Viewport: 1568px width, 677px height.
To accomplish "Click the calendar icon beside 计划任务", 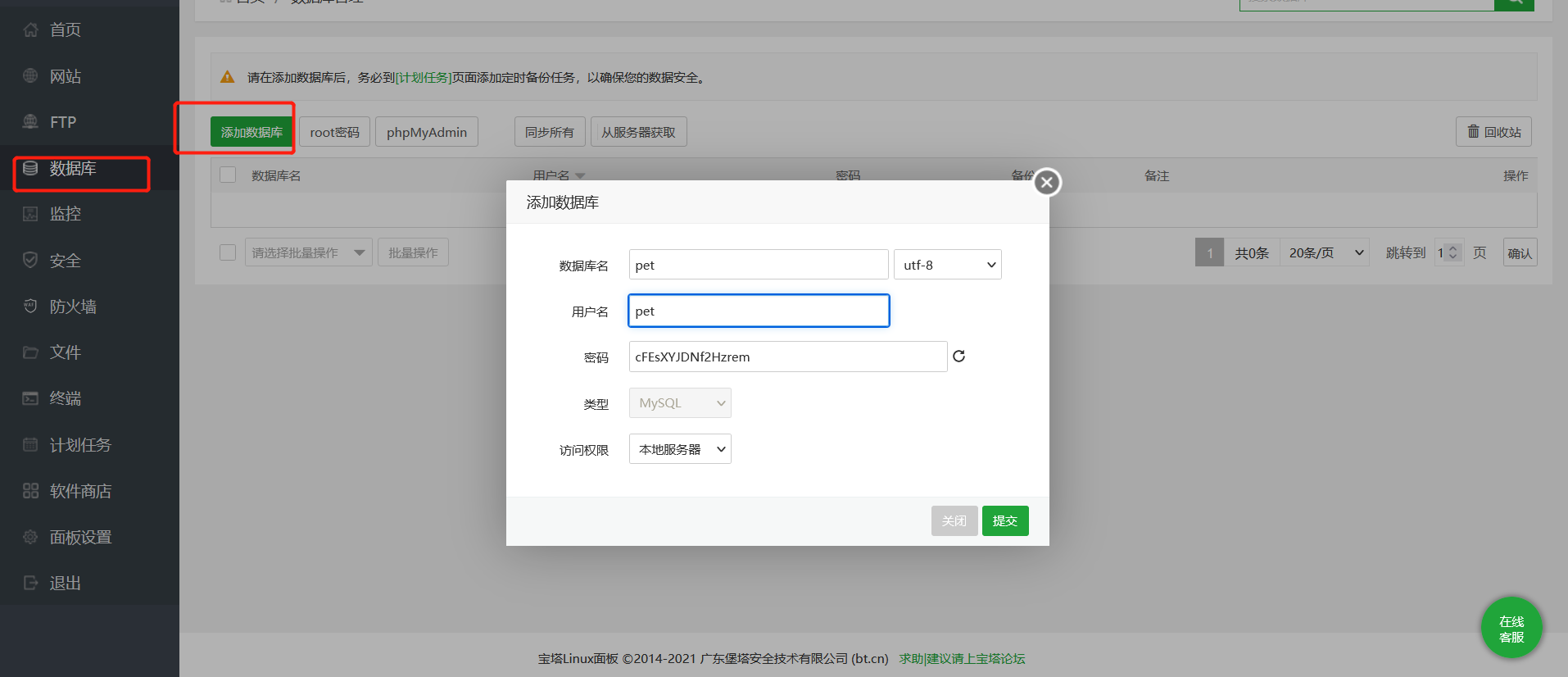I will tap(30, 444).
